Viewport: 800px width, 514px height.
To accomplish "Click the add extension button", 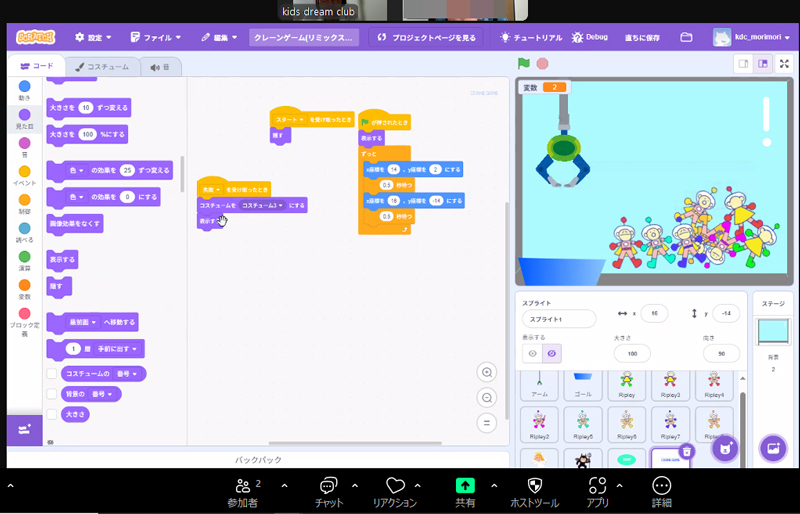I will point(24,430).
